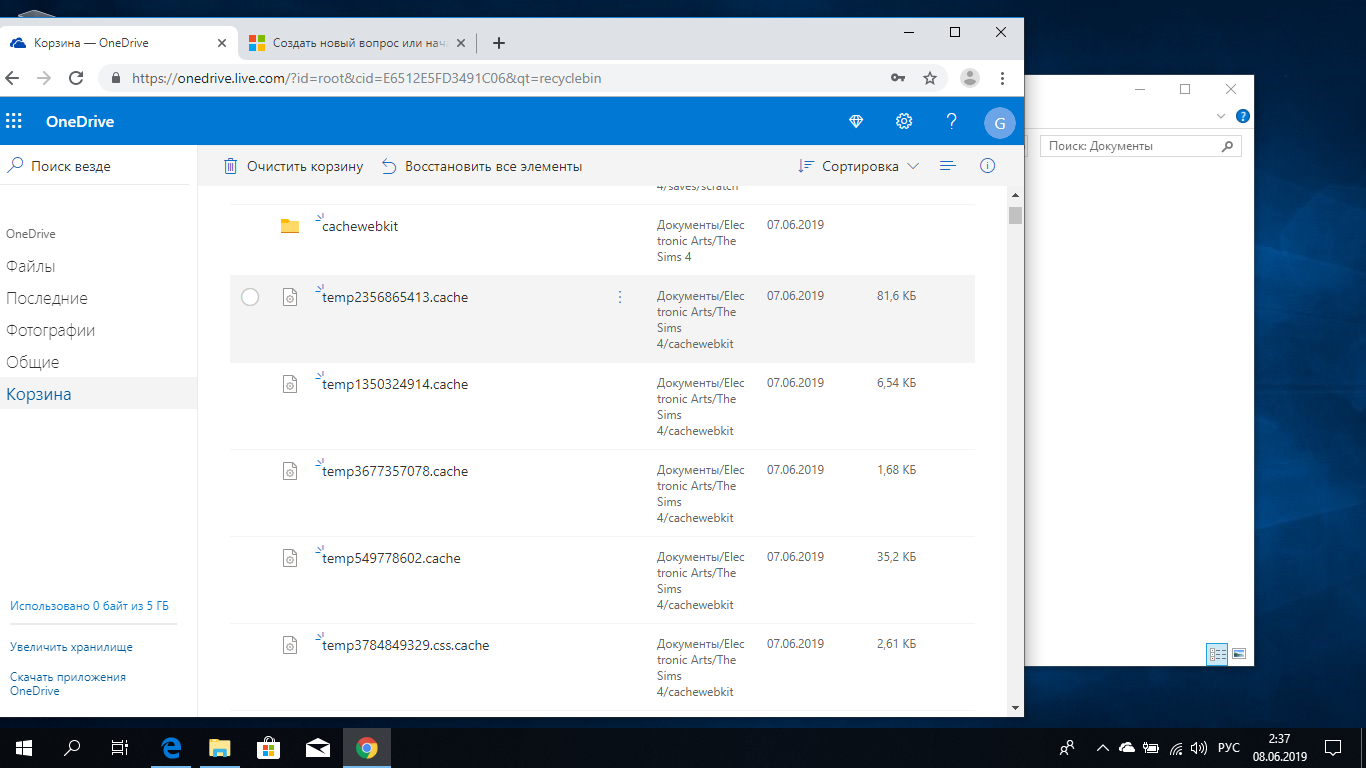Select Корзина in the sidebar

pos(99,394)
